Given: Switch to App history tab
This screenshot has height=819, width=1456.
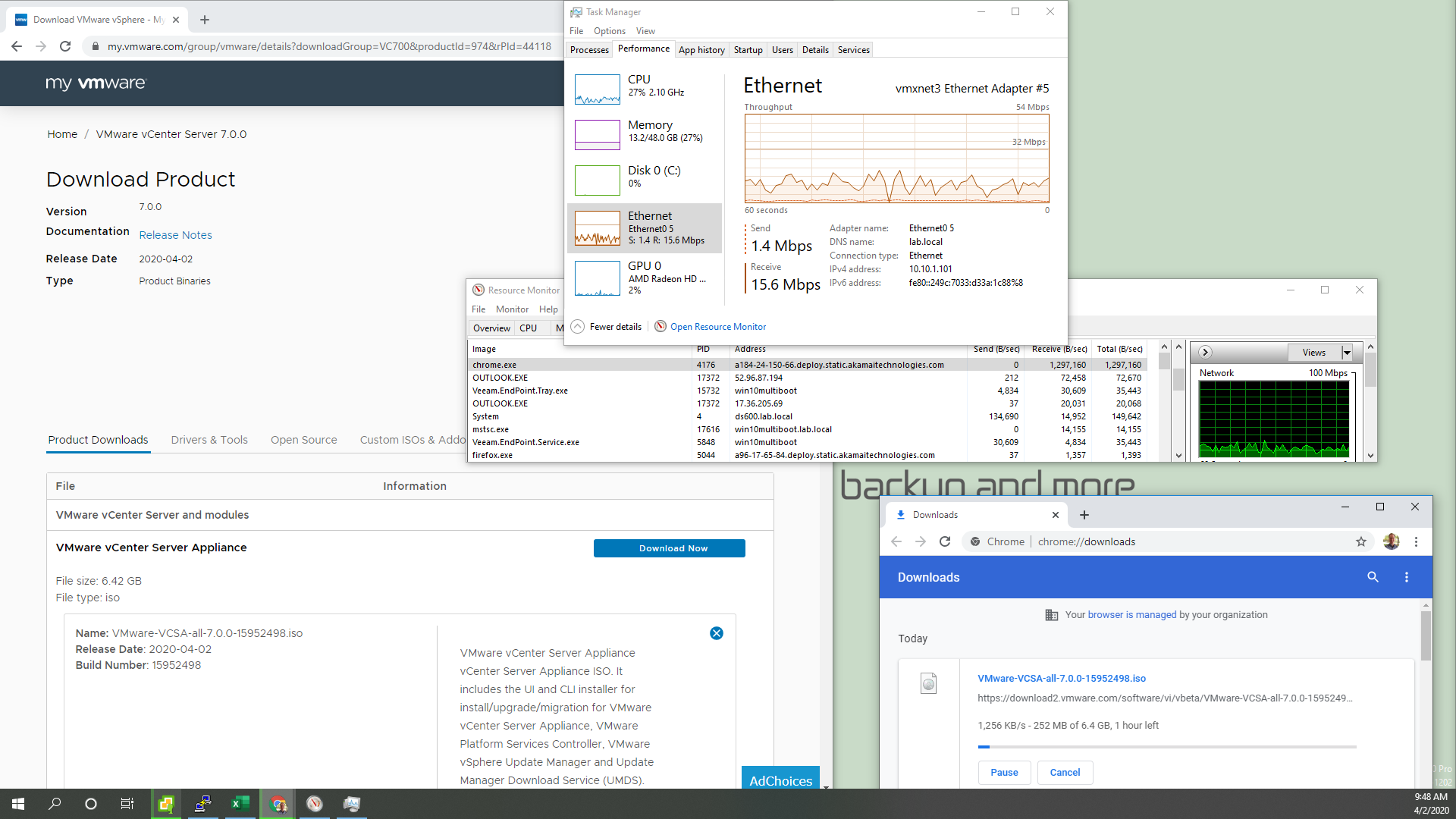Looking at the screenshot, I should (x=701, y=50).
